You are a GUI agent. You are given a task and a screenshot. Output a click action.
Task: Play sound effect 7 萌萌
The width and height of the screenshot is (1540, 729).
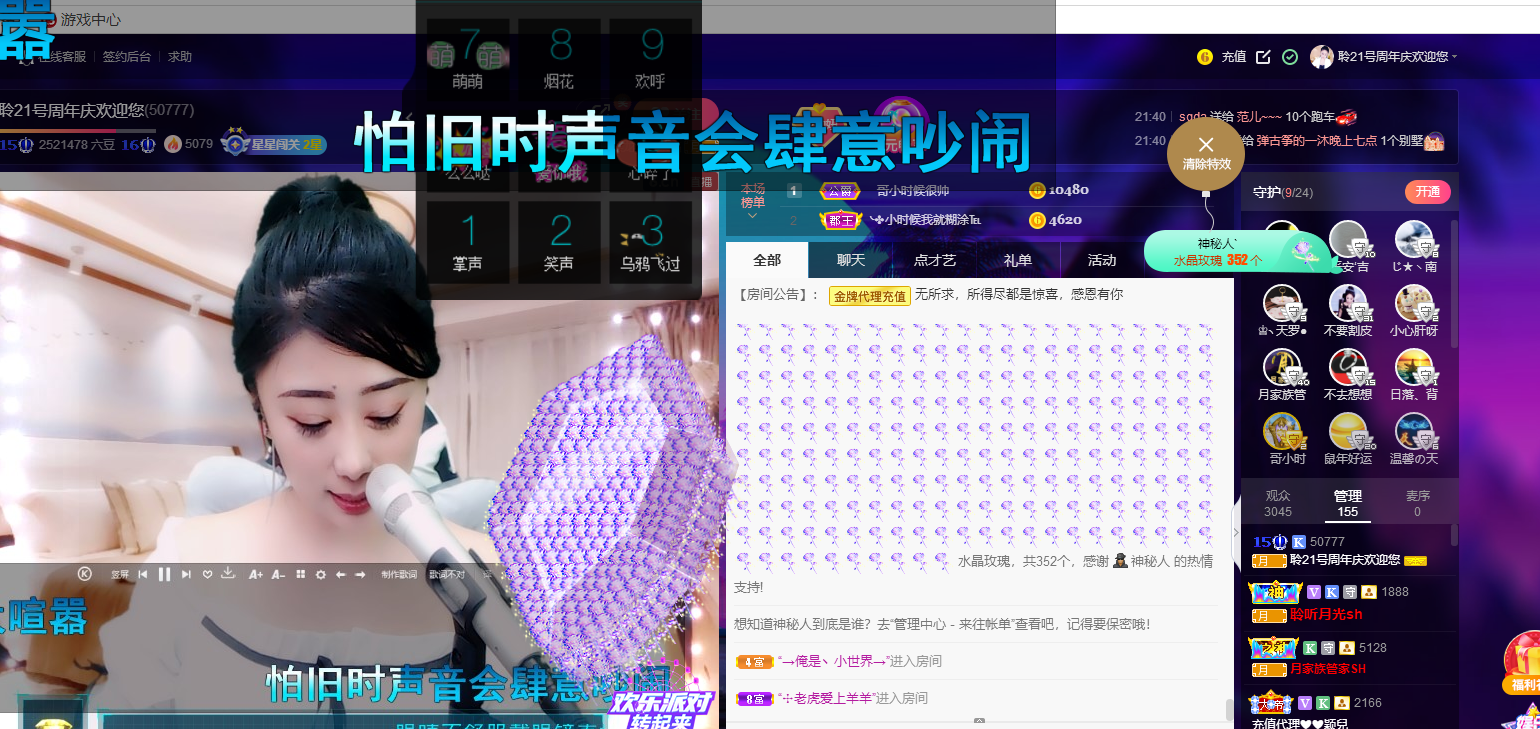tap(468, 59)
